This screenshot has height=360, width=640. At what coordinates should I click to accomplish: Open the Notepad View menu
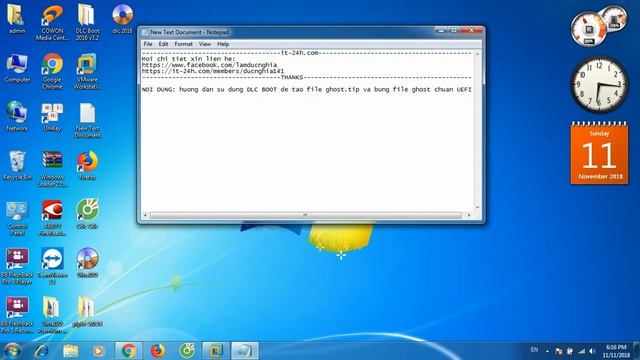point(204,44)
